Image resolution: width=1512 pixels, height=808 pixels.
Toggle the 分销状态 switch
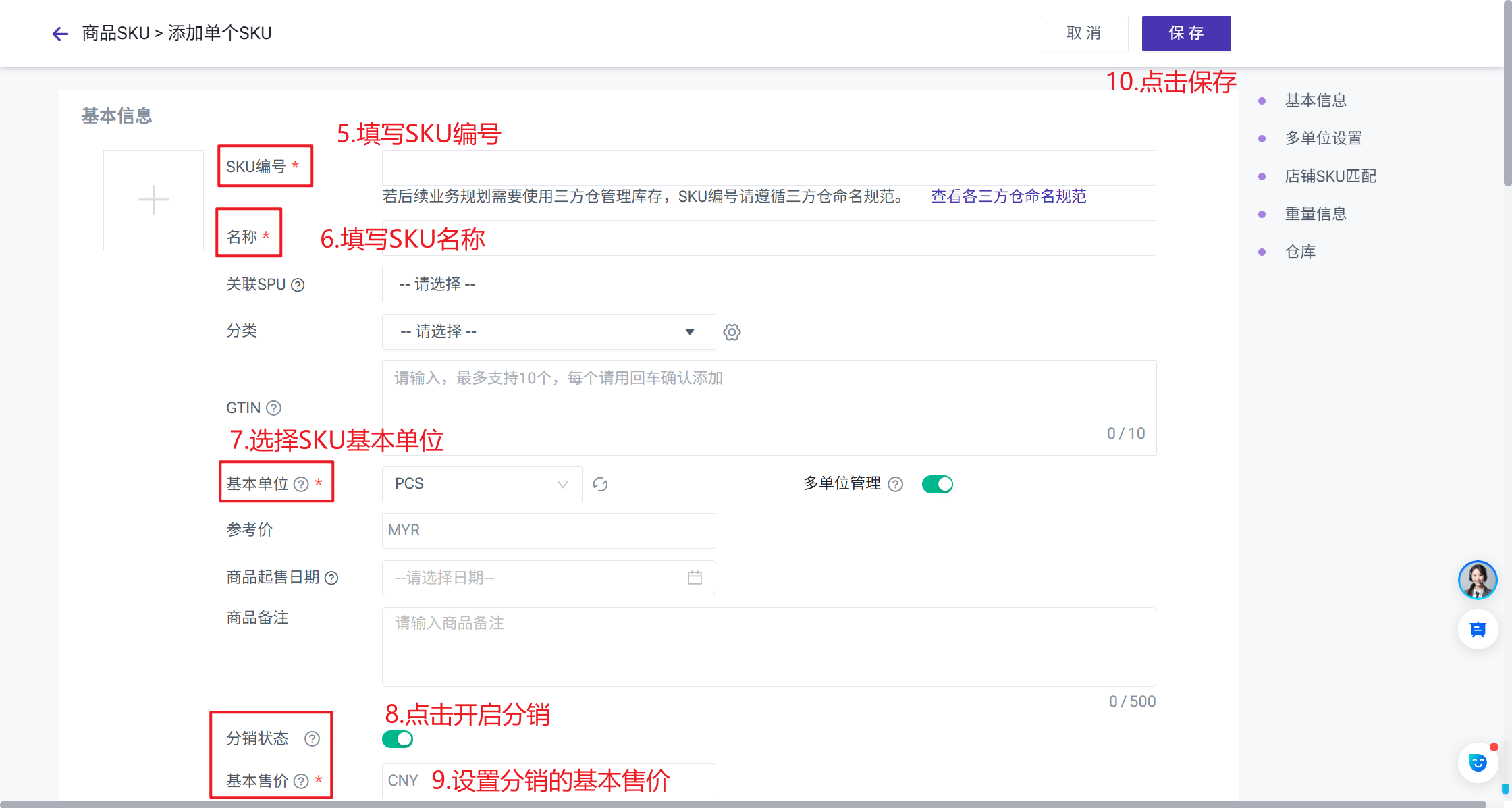398,739
